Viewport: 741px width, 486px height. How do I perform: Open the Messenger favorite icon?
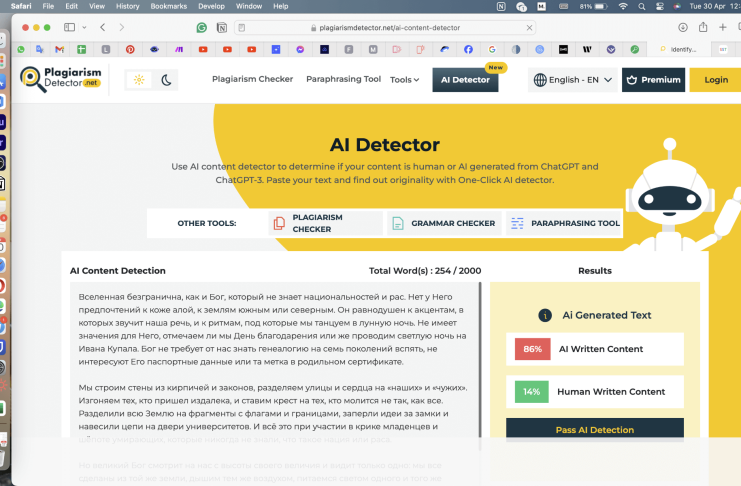(300, 49)
